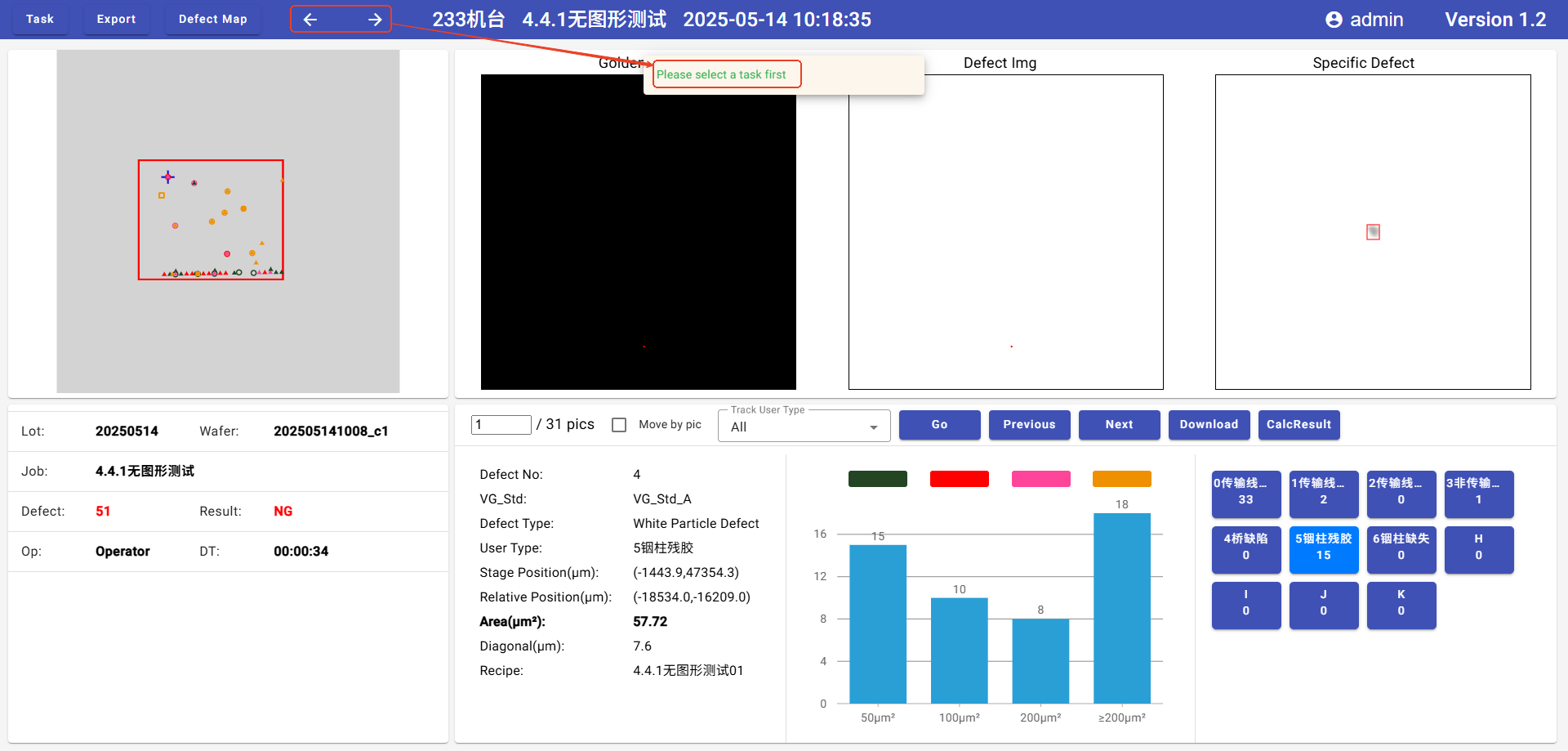Click the Download button
The height and width of the screenshot is (751, 1568).
tap(1209, 425)
